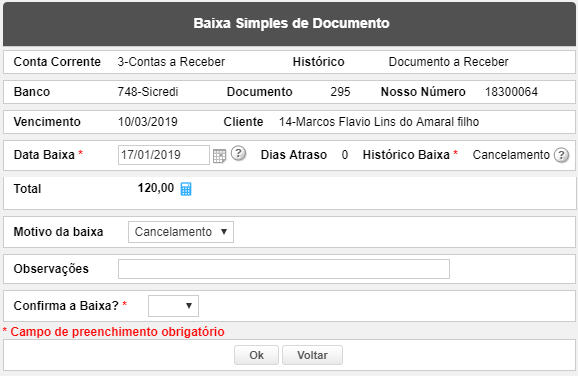
Task: Click the 748-Sicredi bank value
Action: tap(148, 92)
